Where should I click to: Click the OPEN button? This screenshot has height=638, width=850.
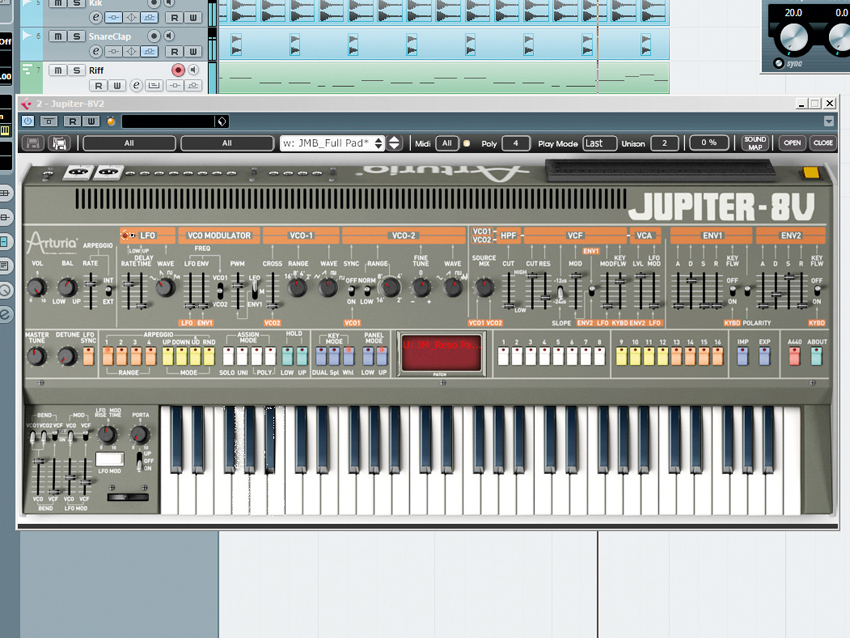click(792, 143)
